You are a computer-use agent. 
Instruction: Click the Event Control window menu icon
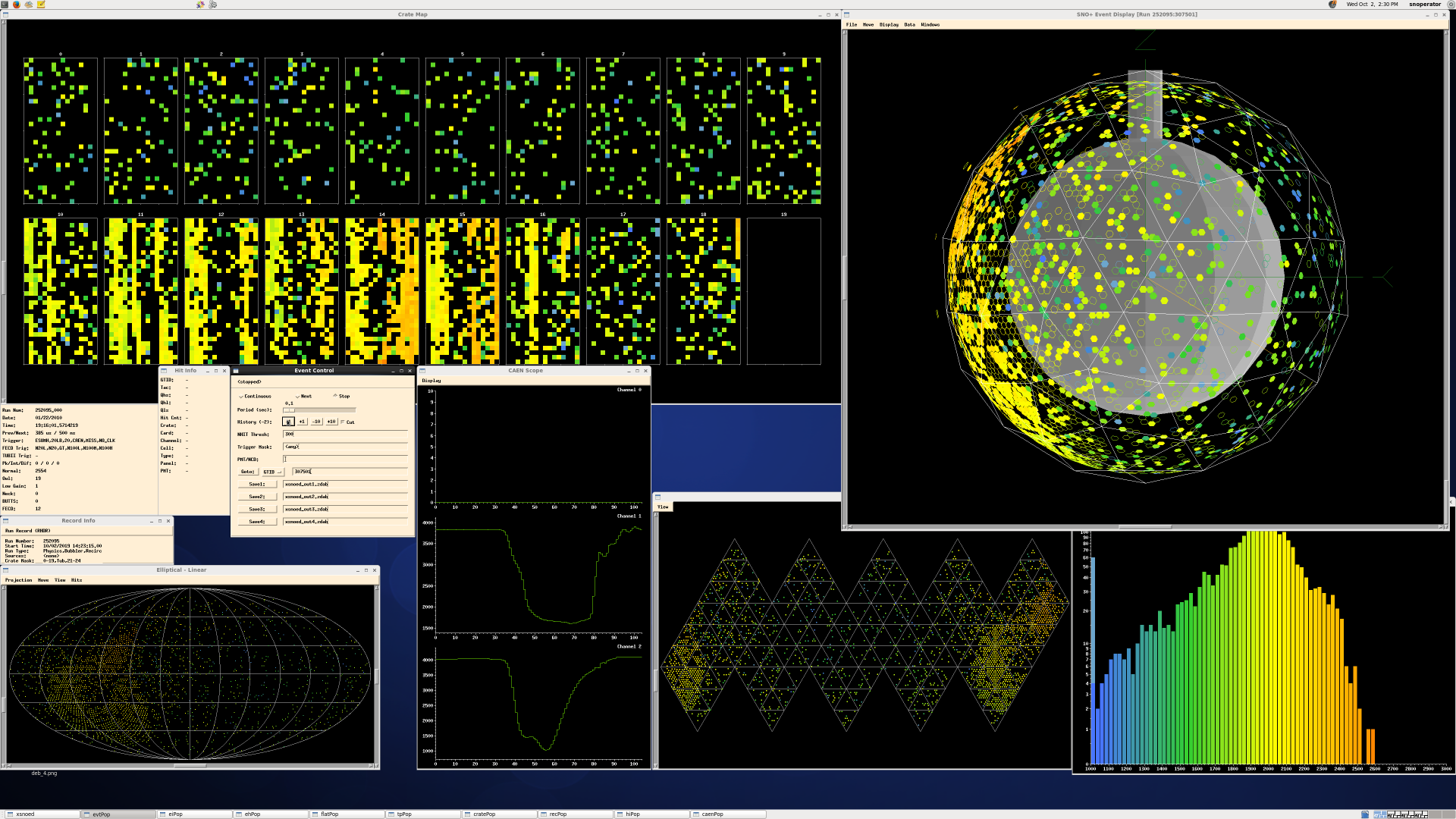tap(237, 371)
